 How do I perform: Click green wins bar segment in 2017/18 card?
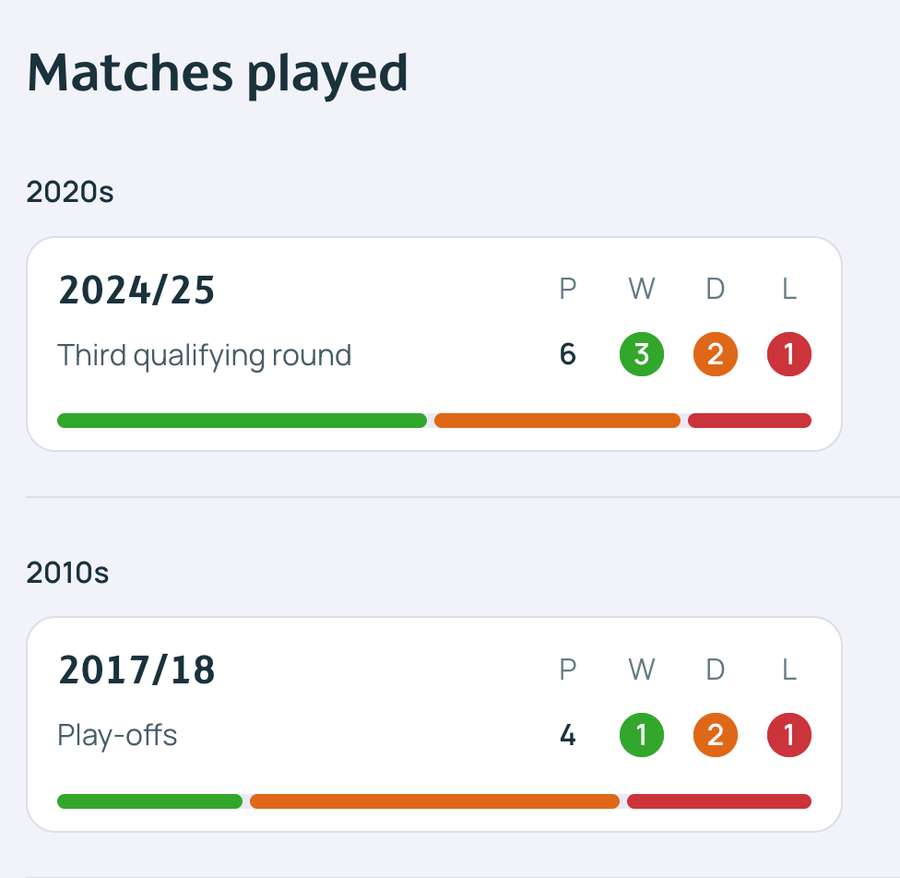150,801
